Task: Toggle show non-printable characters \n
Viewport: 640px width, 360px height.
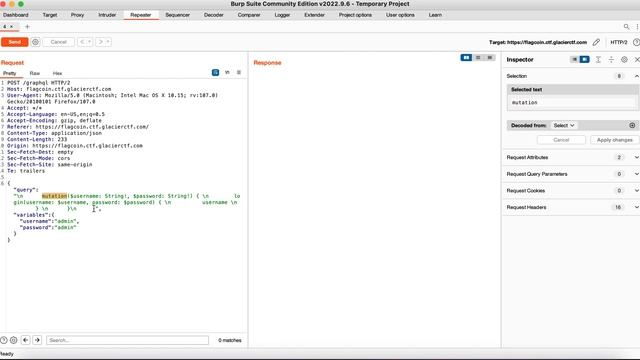Action: coord(227,72)
